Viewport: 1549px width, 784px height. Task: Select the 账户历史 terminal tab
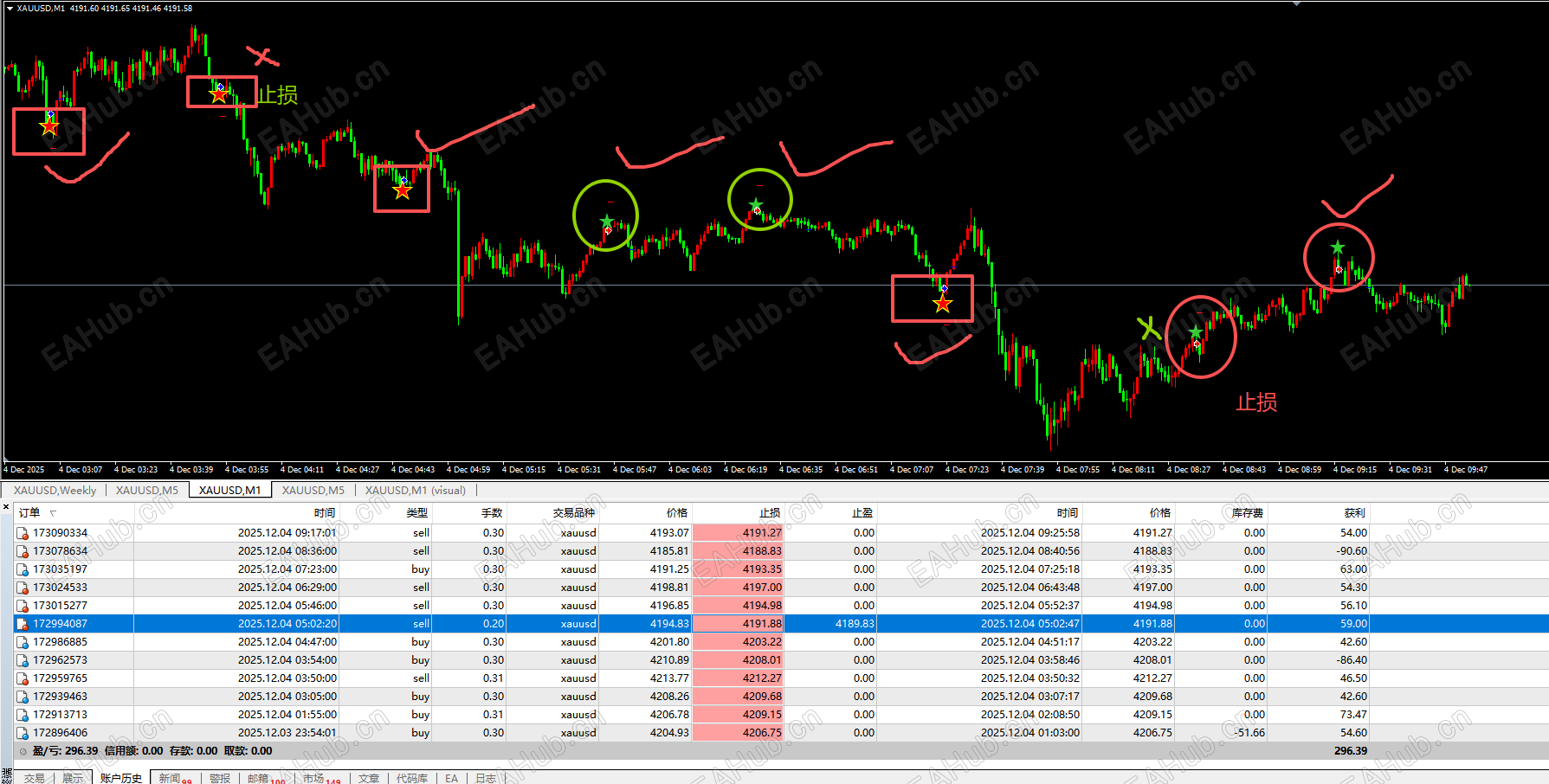click(121, 779)
